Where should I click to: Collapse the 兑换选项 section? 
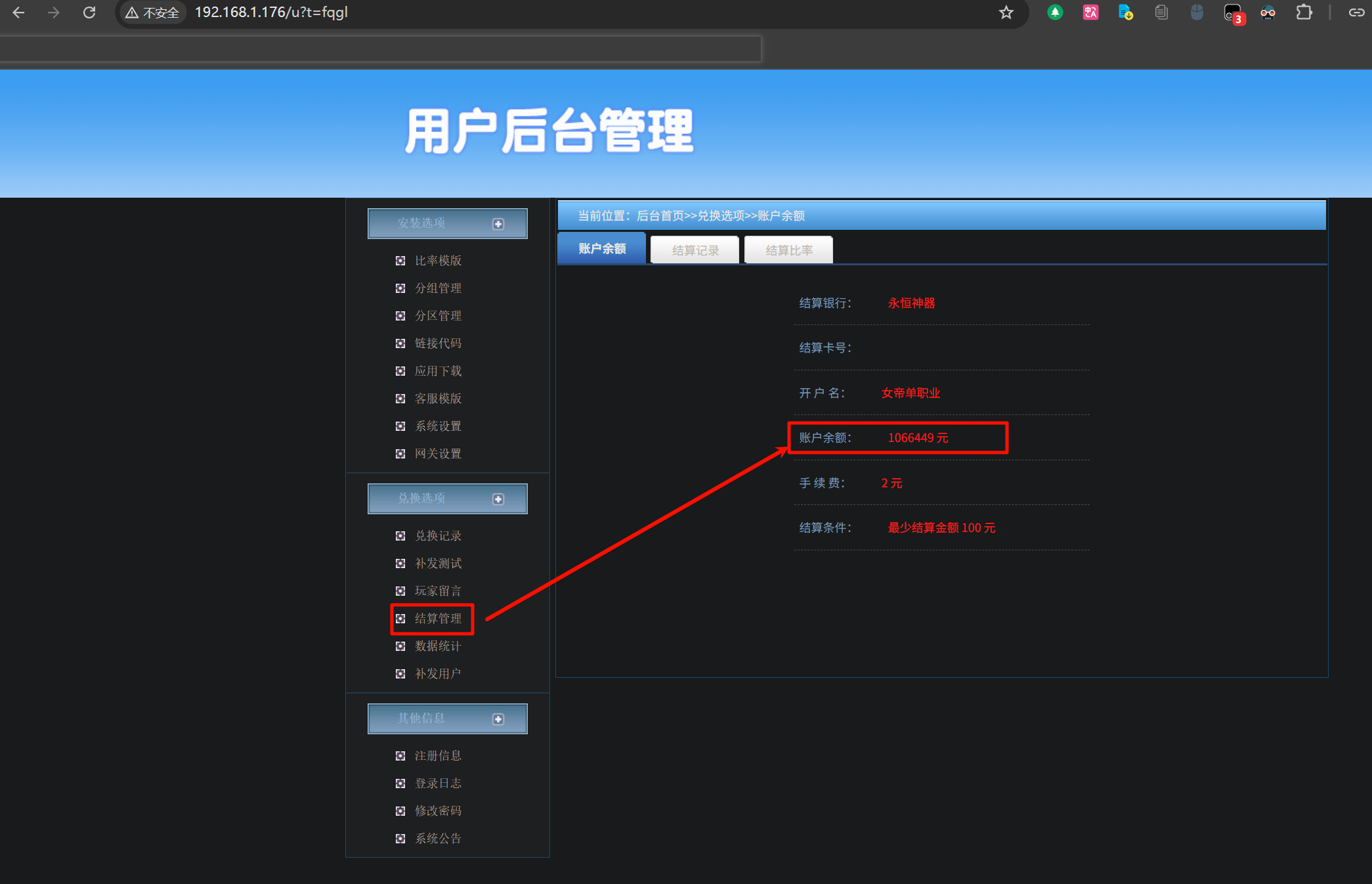pyautogui.click(x=498, y=499)
